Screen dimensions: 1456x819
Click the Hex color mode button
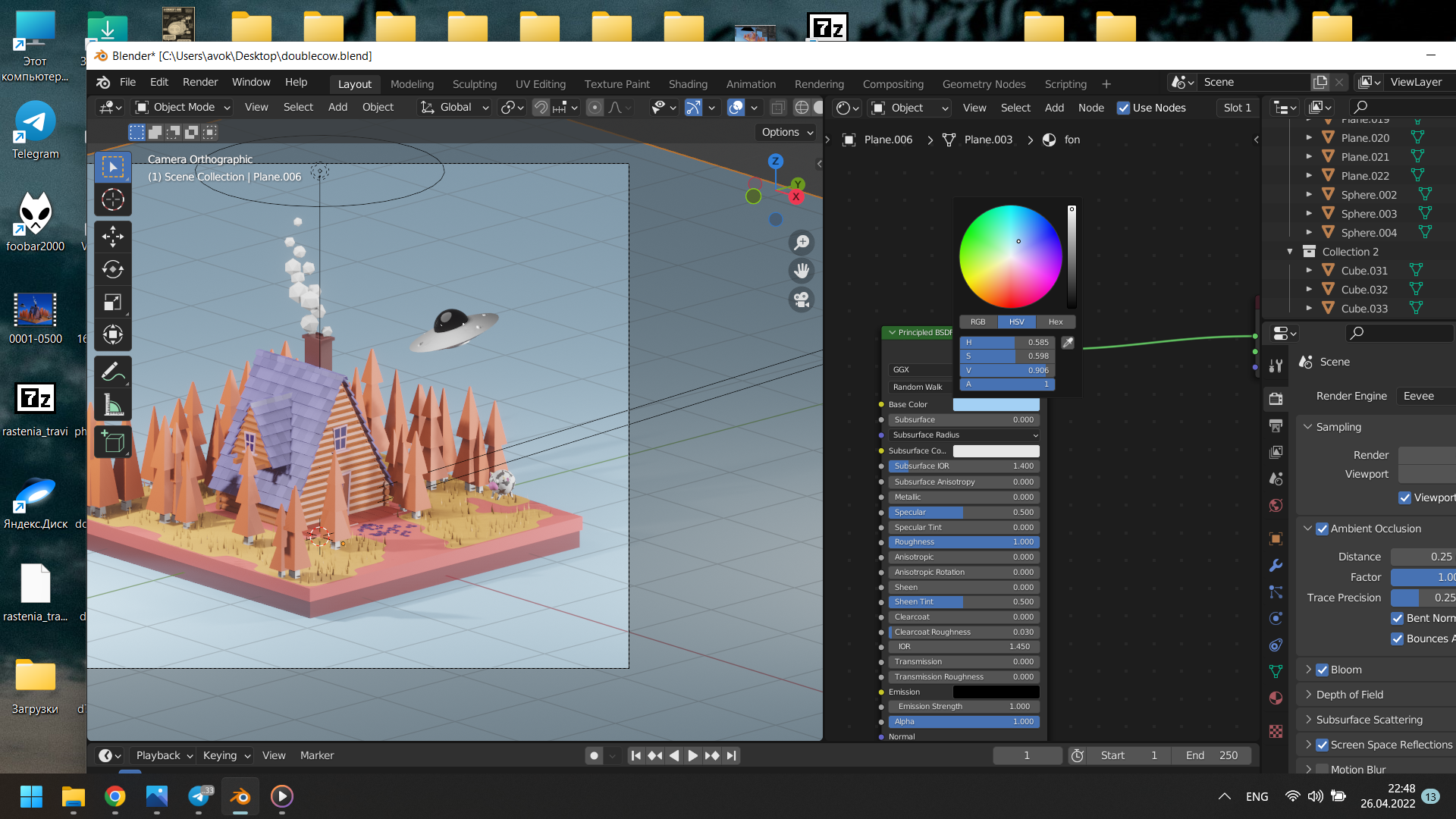pos(1055,322)
